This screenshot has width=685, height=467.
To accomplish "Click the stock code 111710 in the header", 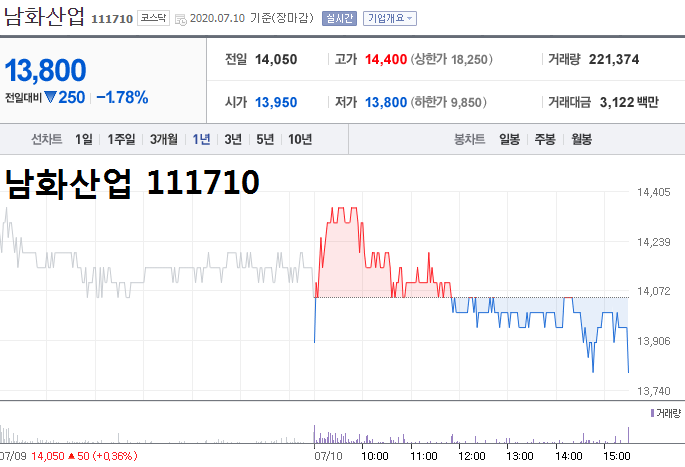I will tap(112, 19).
